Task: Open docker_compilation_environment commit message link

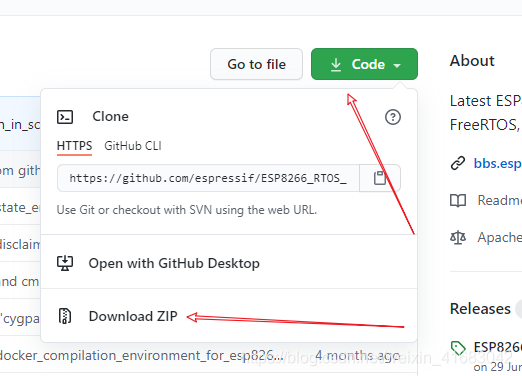Action: (x=141, y=356)
